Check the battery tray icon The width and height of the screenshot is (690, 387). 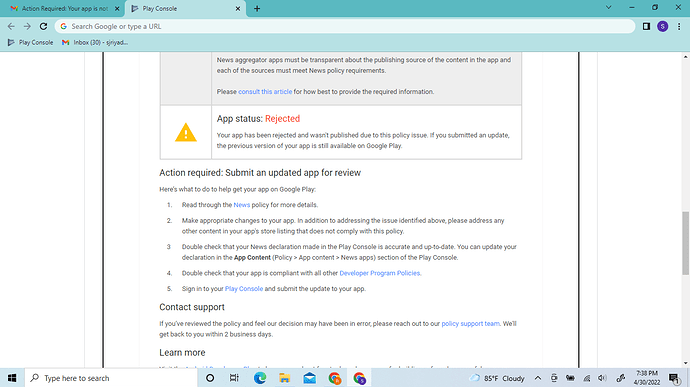tap(570, 378)
